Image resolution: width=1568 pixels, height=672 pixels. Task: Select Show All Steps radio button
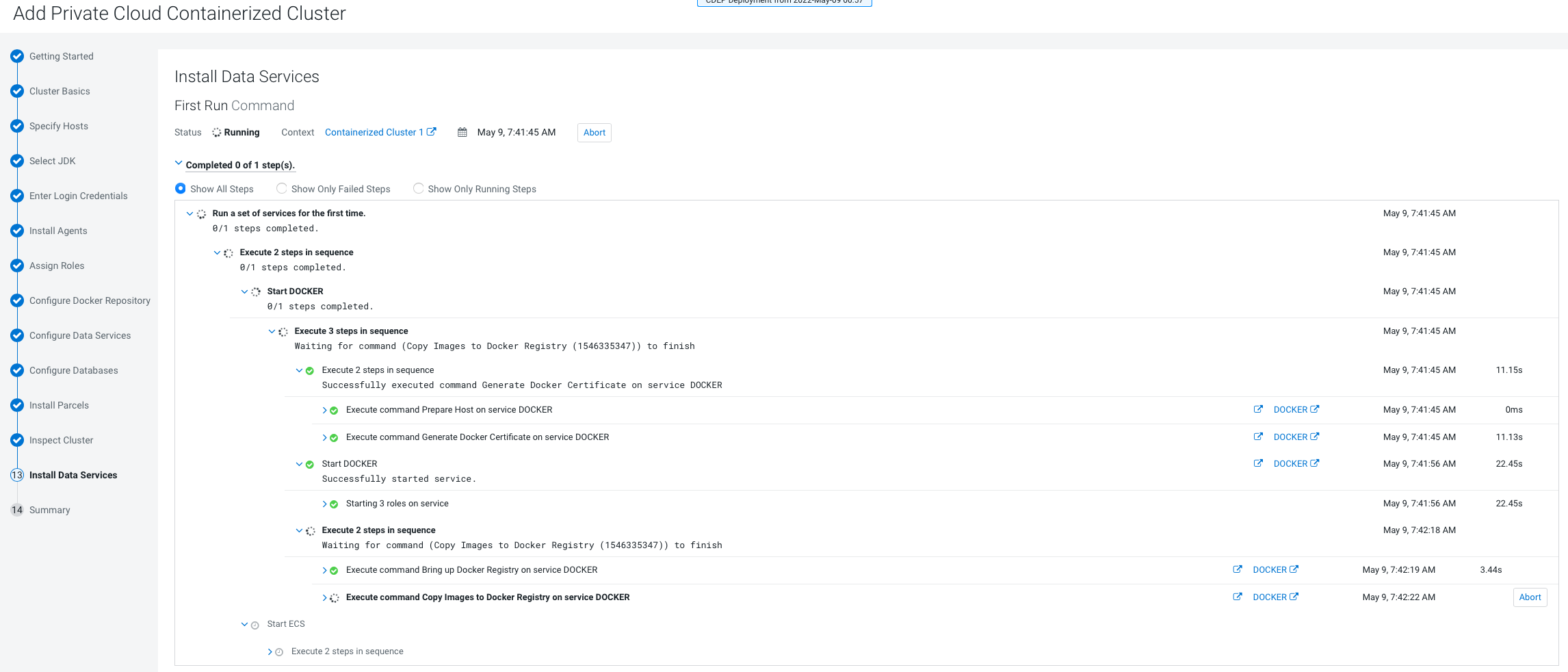[x=181, y=188]
